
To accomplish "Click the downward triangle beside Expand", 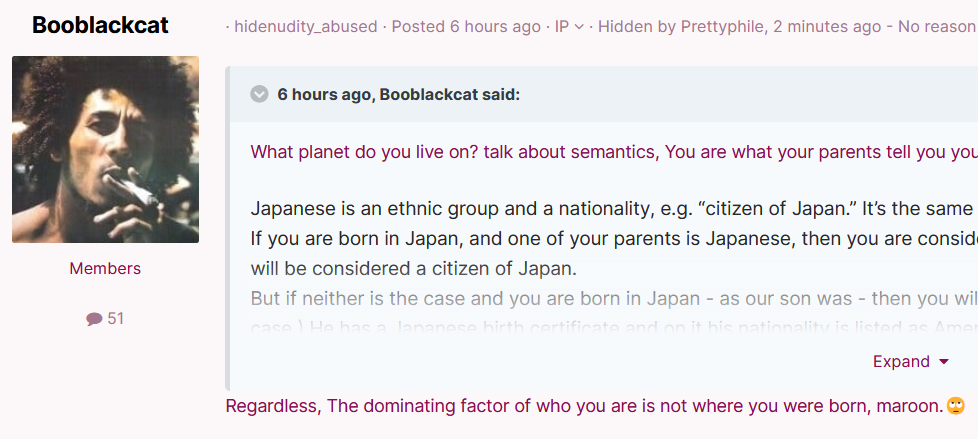I will pos(944,362).
